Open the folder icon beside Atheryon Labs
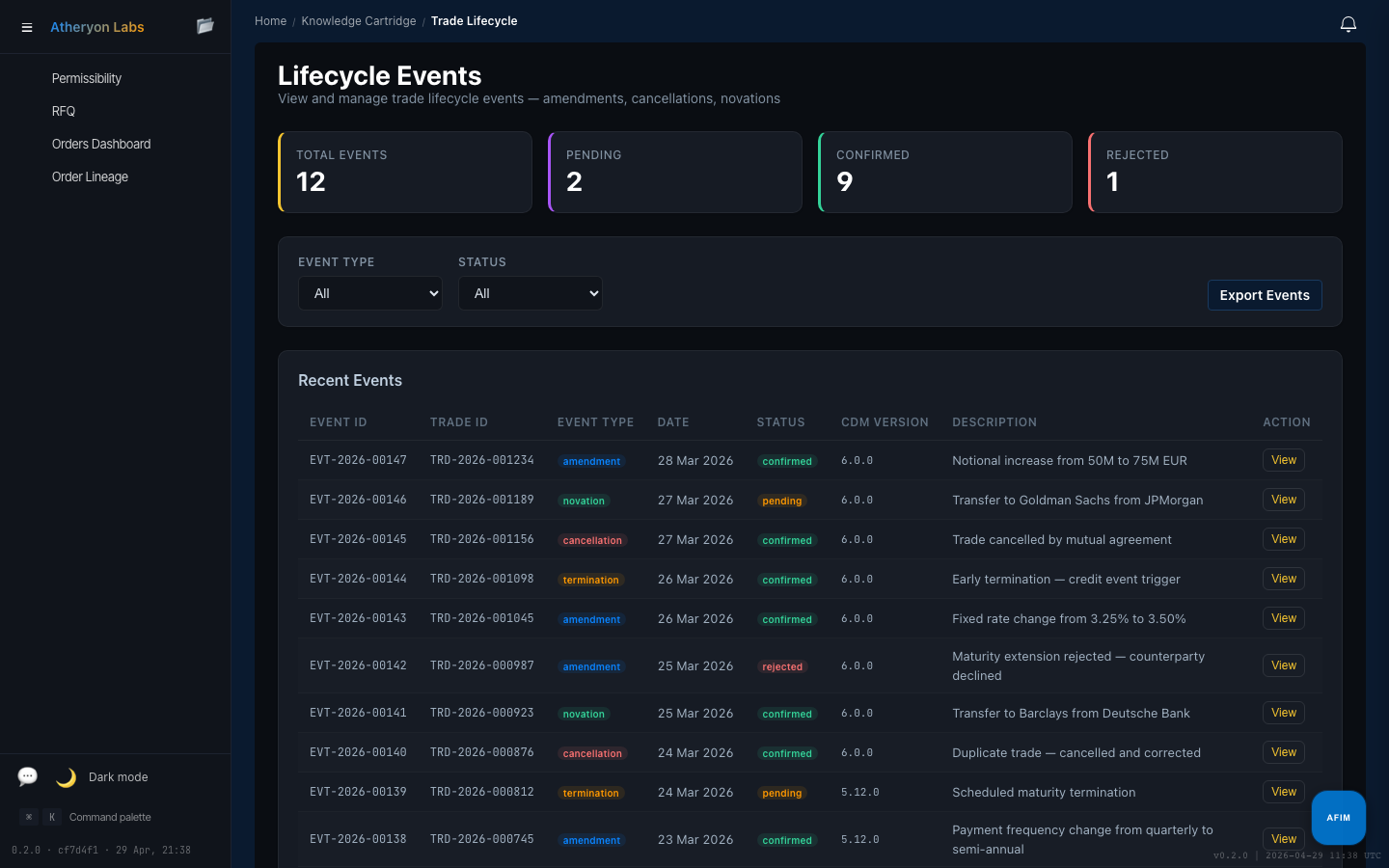1389x868 pixels. click(x=205, y=26)
